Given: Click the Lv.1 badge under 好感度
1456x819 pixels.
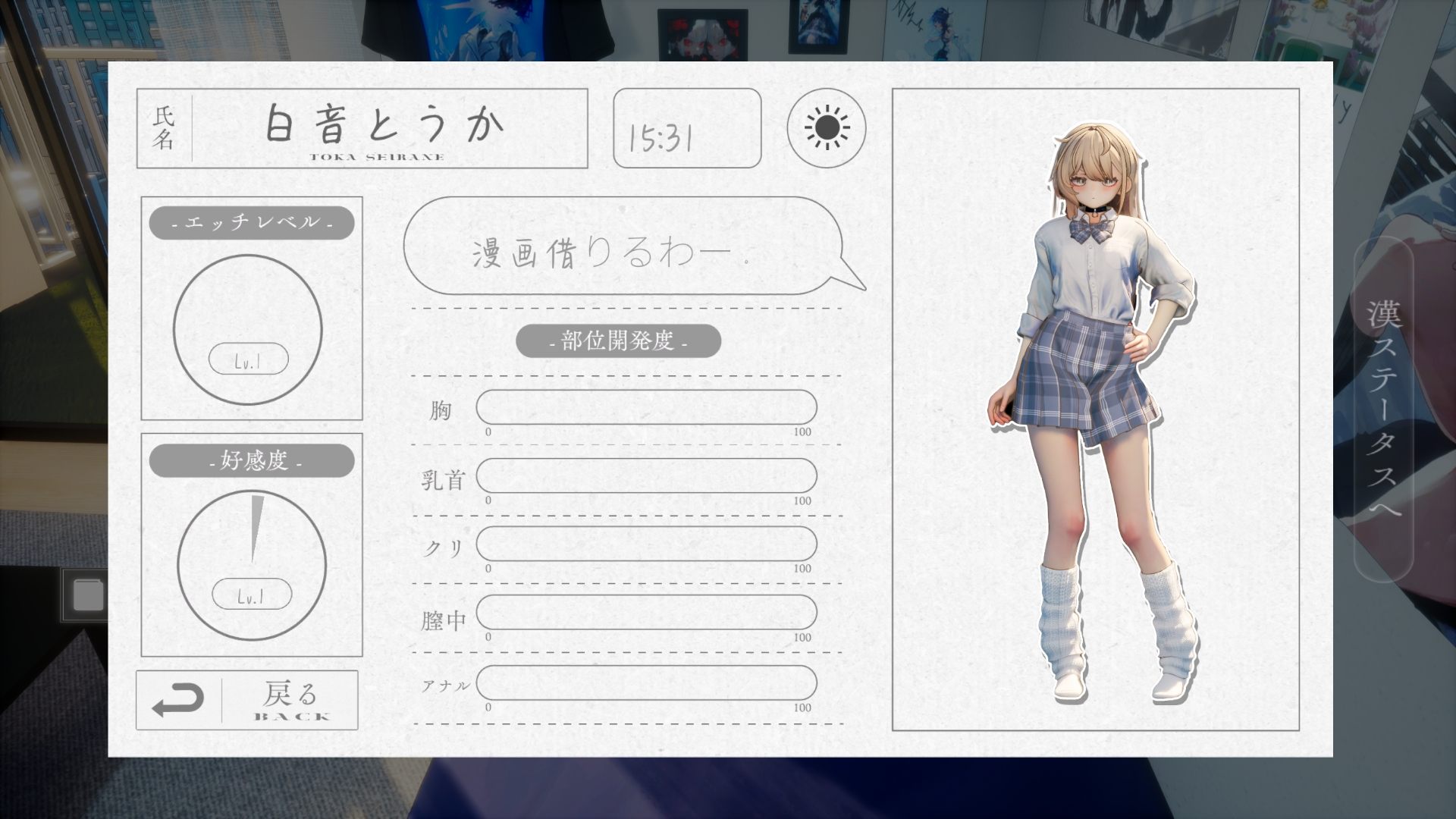Looking at the screenshot, I should [x=252, y=595].
